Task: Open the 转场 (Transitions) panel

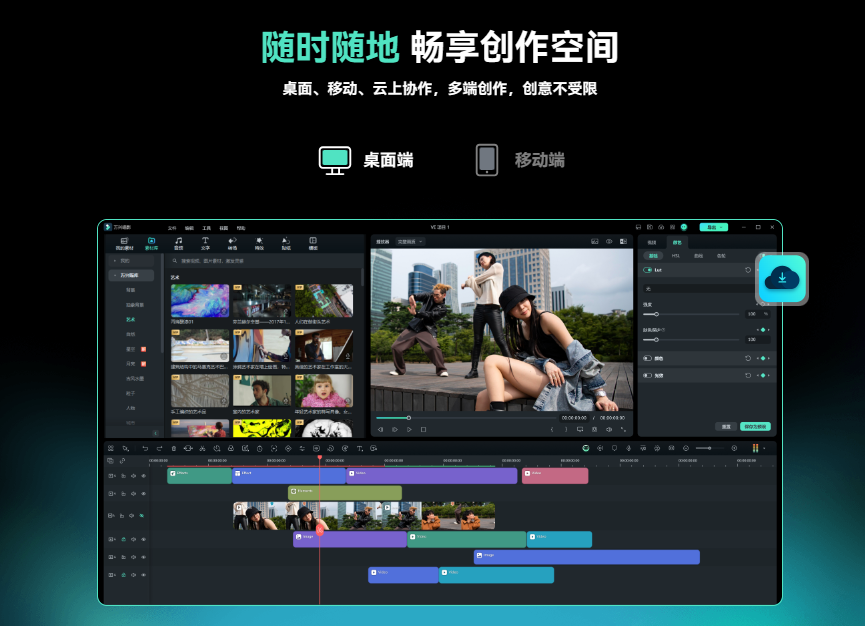Action: coord(233,241)
